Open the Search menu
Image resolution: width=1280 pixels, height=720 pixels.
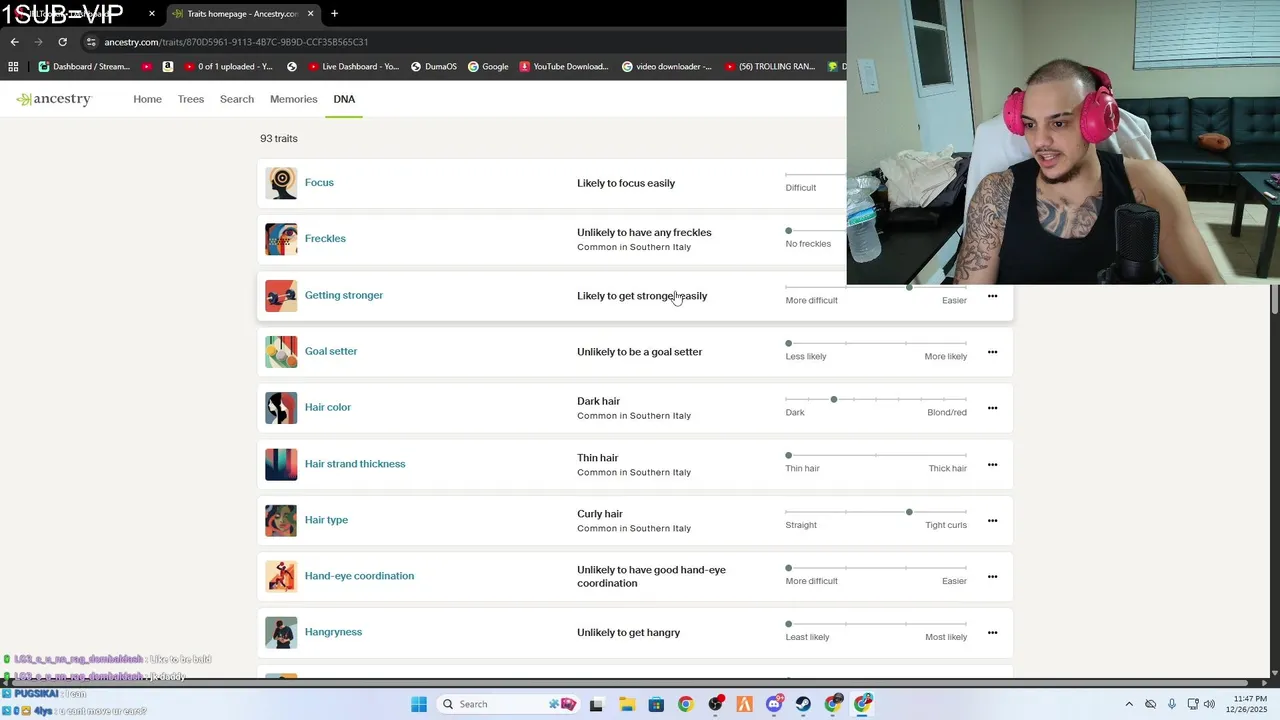[237, 99]
